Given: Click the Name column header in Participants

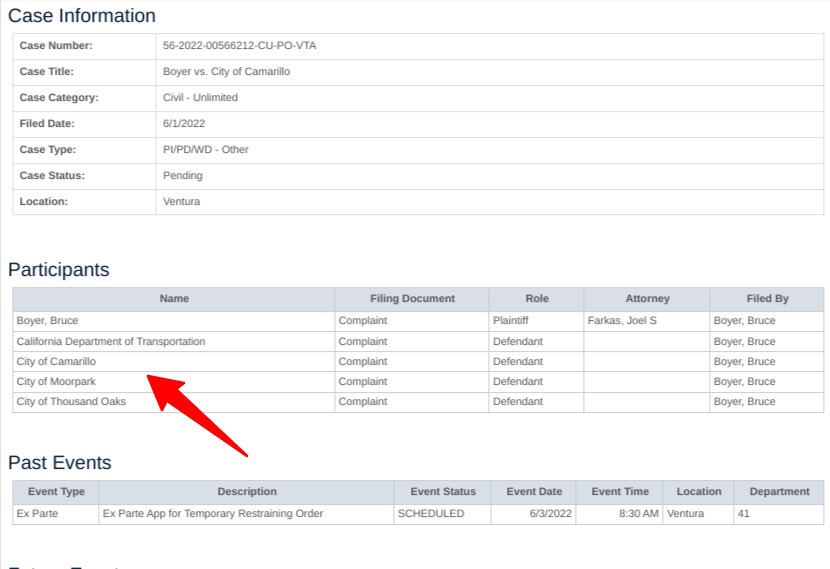Looking at the screenshot, I should (174, 299).
